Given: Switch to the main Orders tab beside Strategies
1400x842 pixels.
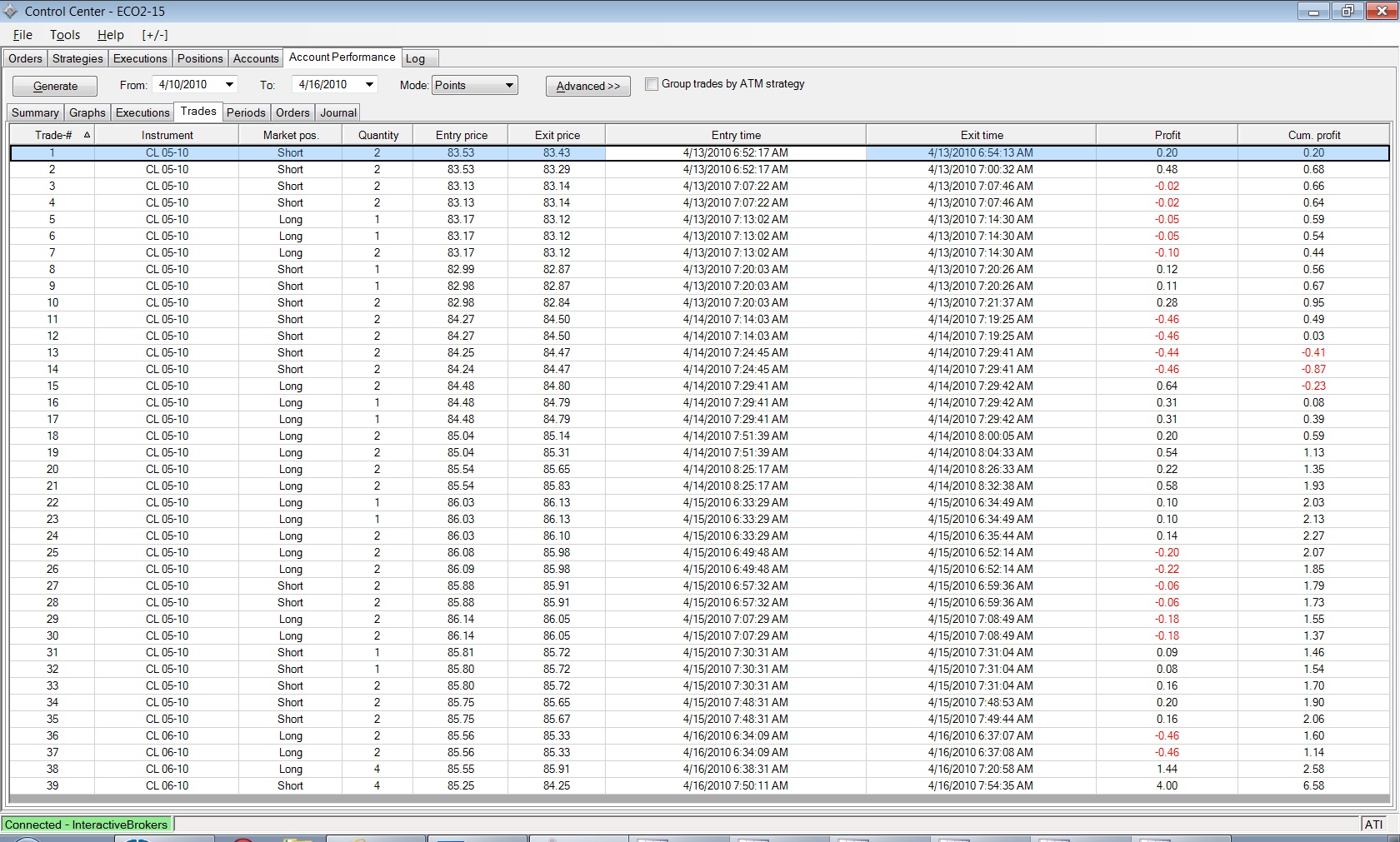Looking at the screenshot, I should tap(25, 58).
